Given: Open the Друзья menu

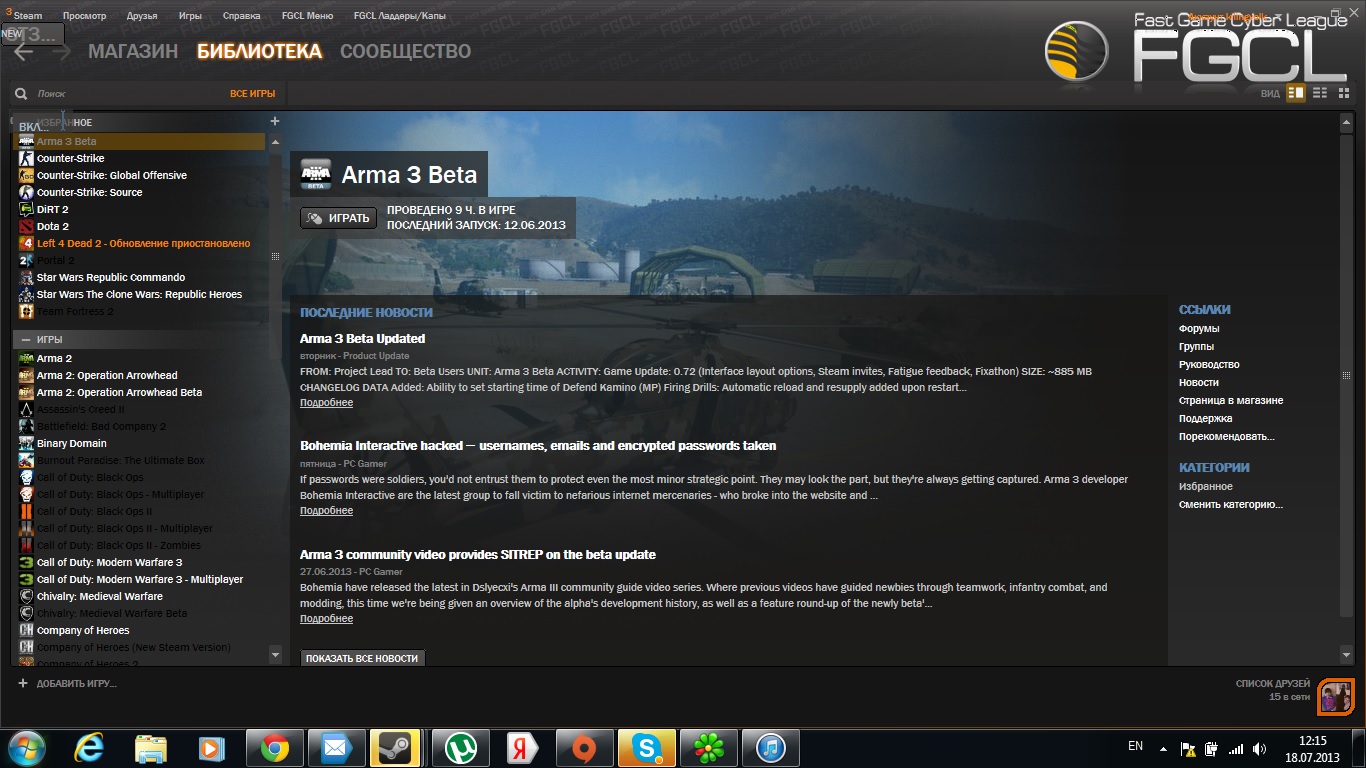Looking at the screenshot, I should 142,16.
